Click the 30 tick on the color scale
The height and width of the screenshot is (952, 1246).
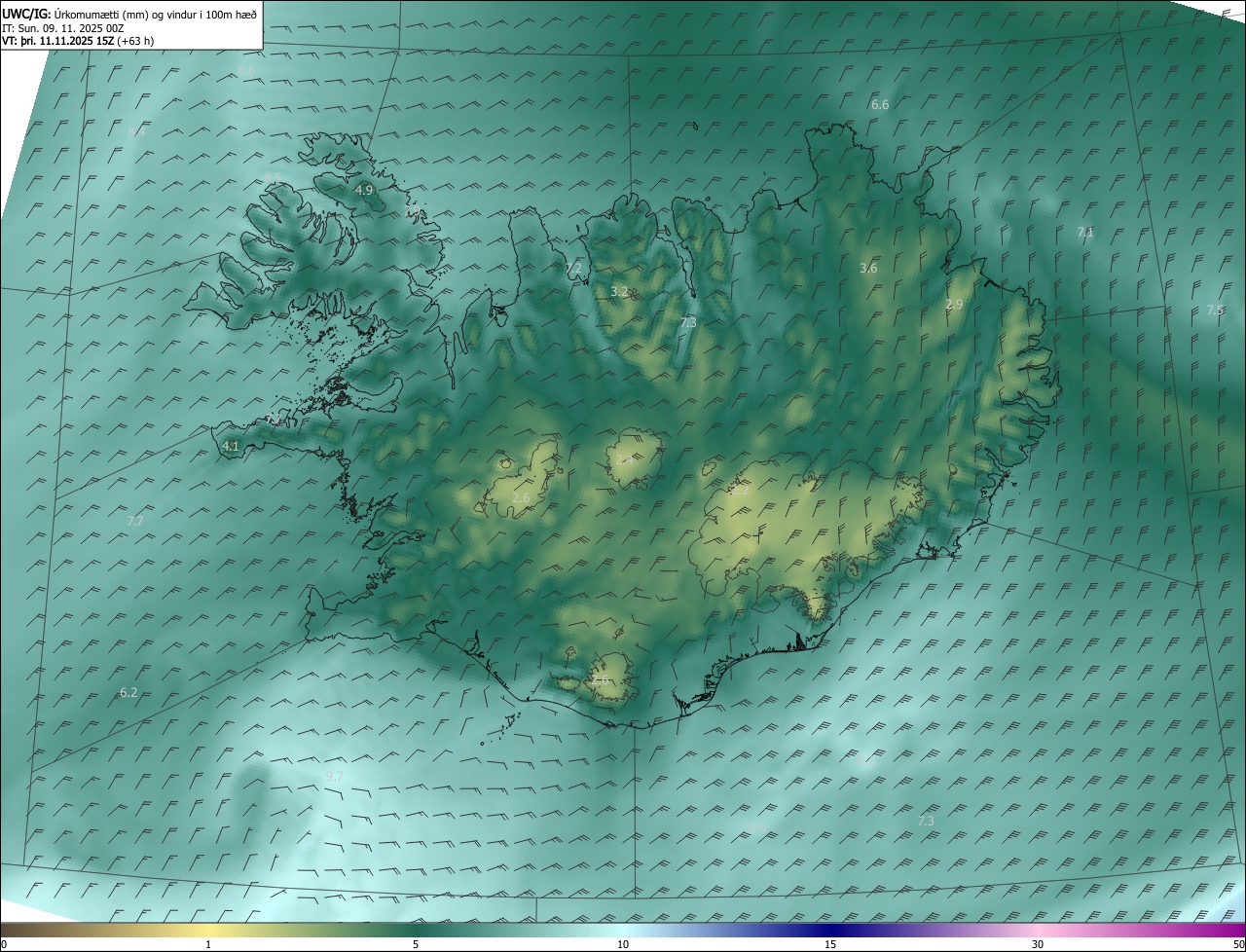pyautogui.click(x=1038, y=945)
